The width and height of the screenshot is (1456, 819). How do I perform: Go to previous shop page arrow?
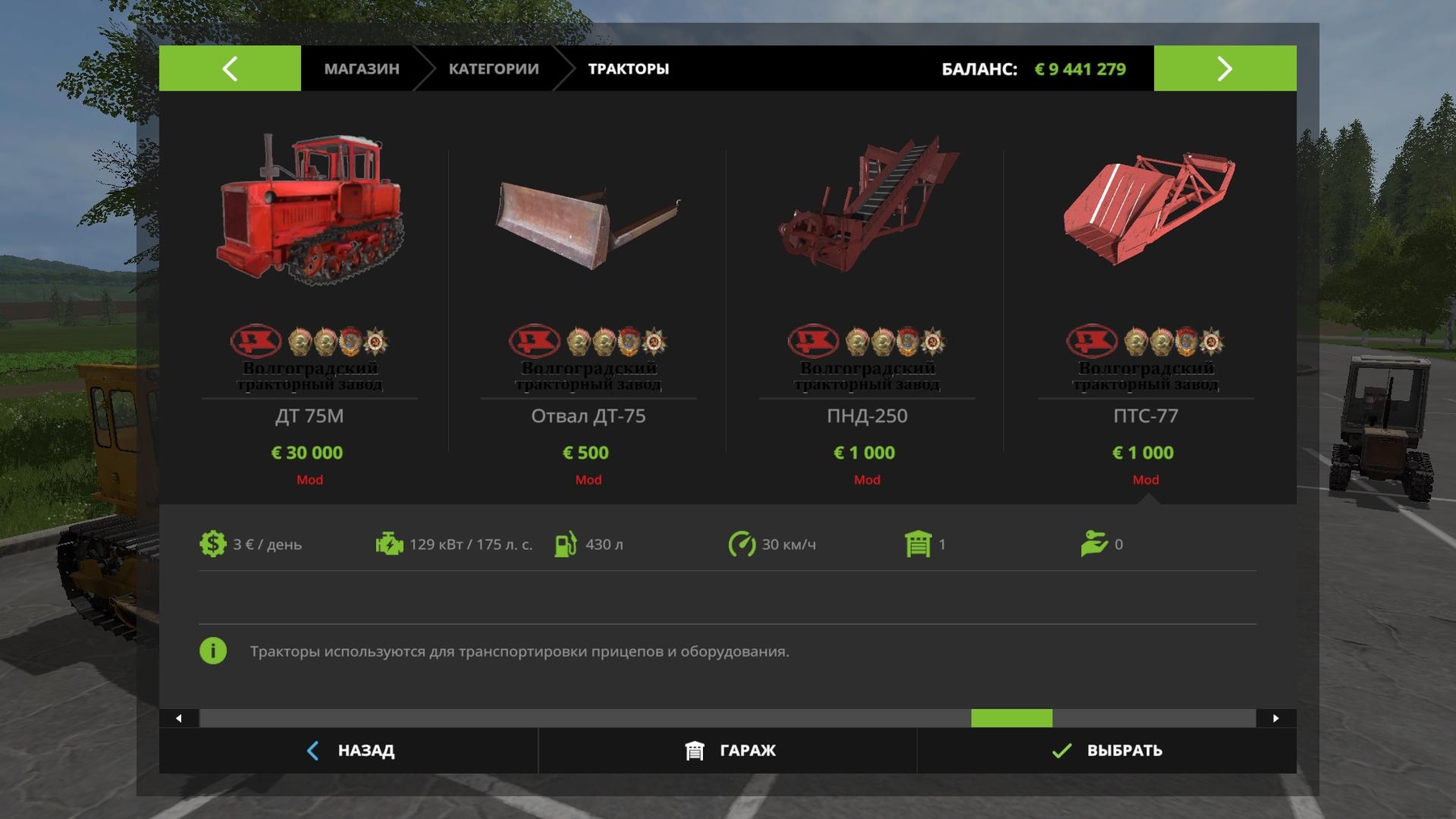pyautogui.click(x=230, y=69)
